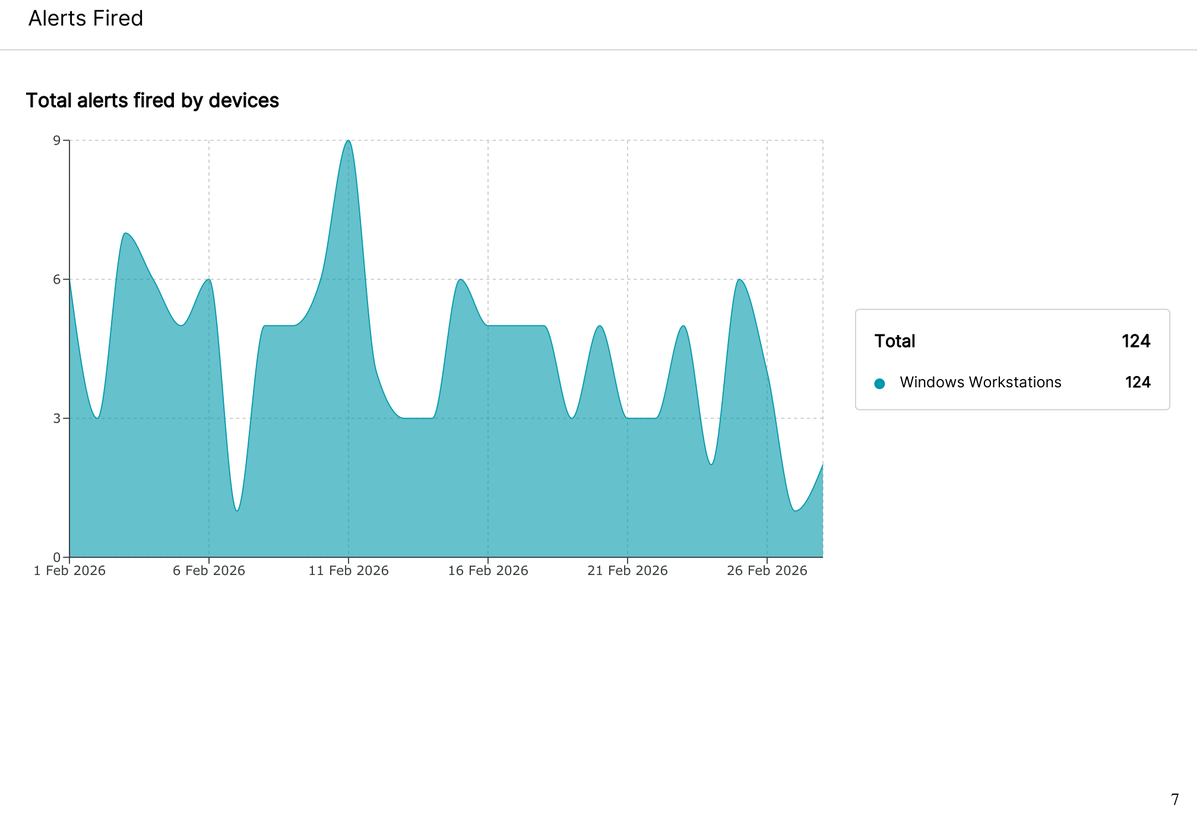Screen dimensions: 1200x815
Task: Click the y-axis label 9
Action: click(57, 140)
